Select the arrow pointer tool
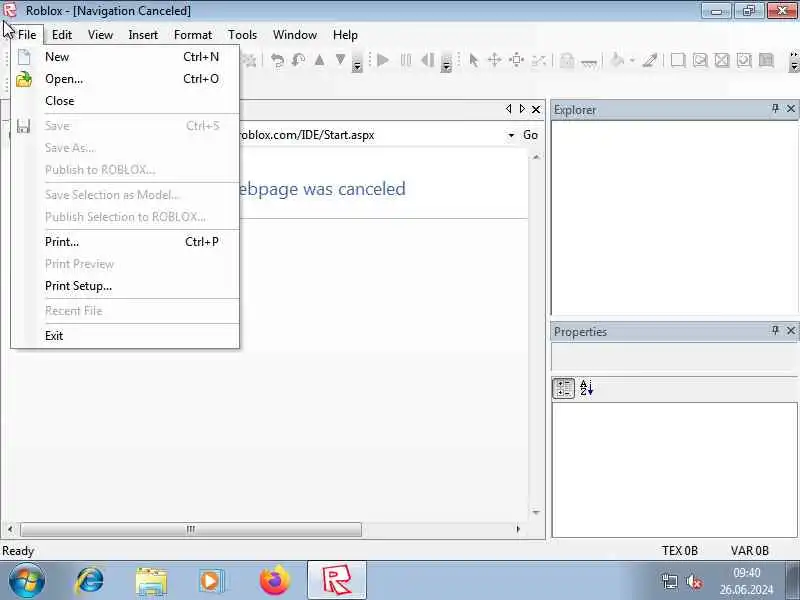This screenshot has width=800, height=600. point(474,61)
